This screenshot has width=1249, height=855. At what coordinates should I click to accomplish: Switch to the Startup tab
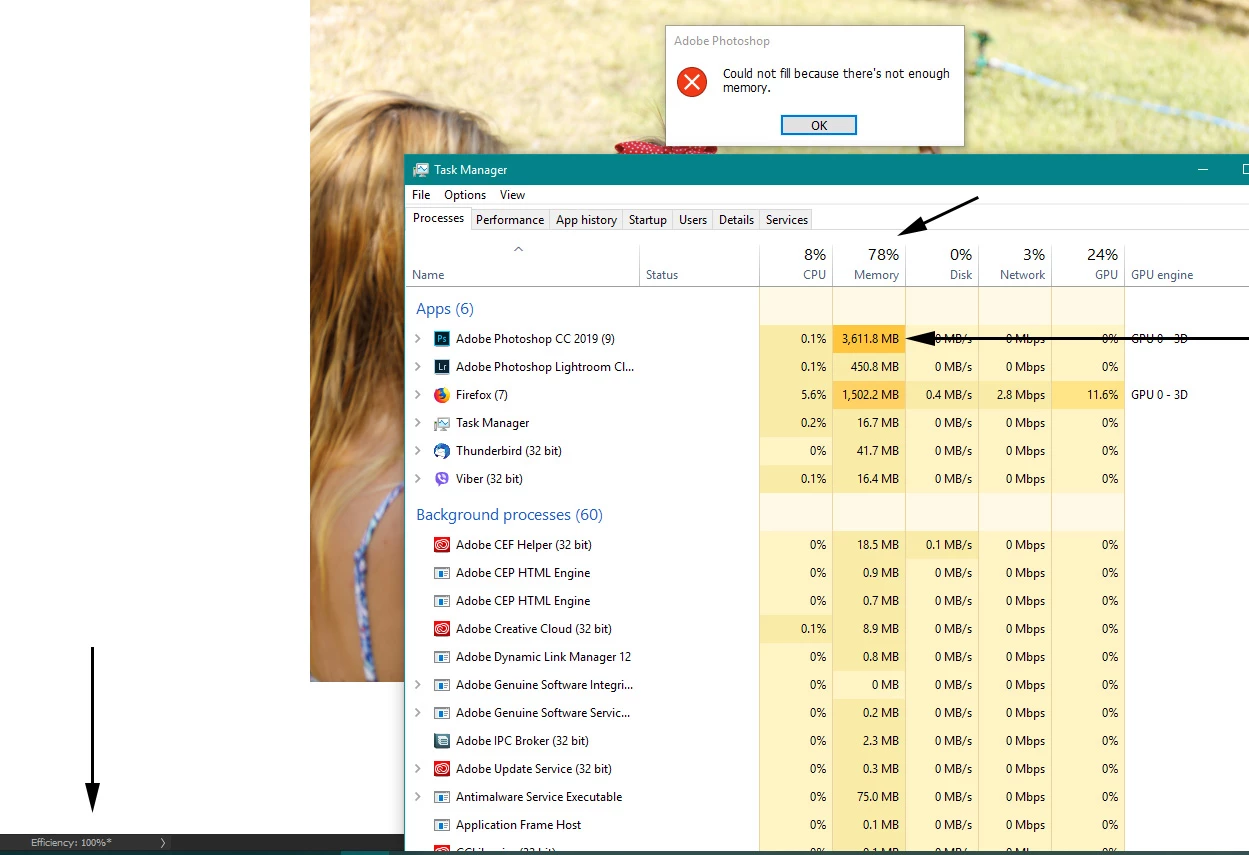coord(648,220)
